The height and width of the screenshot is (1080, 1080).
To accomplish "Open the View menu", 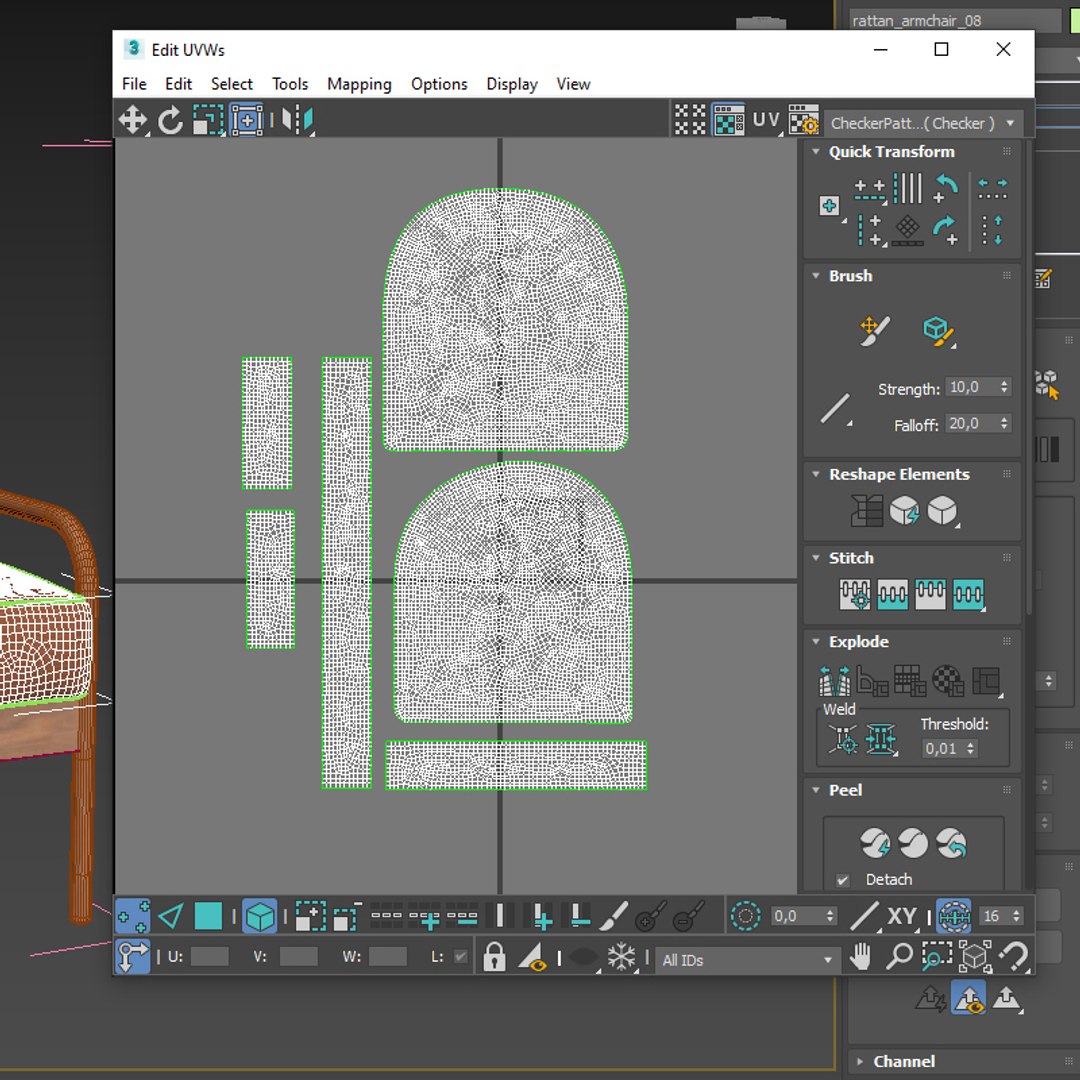I will (573, 84).
